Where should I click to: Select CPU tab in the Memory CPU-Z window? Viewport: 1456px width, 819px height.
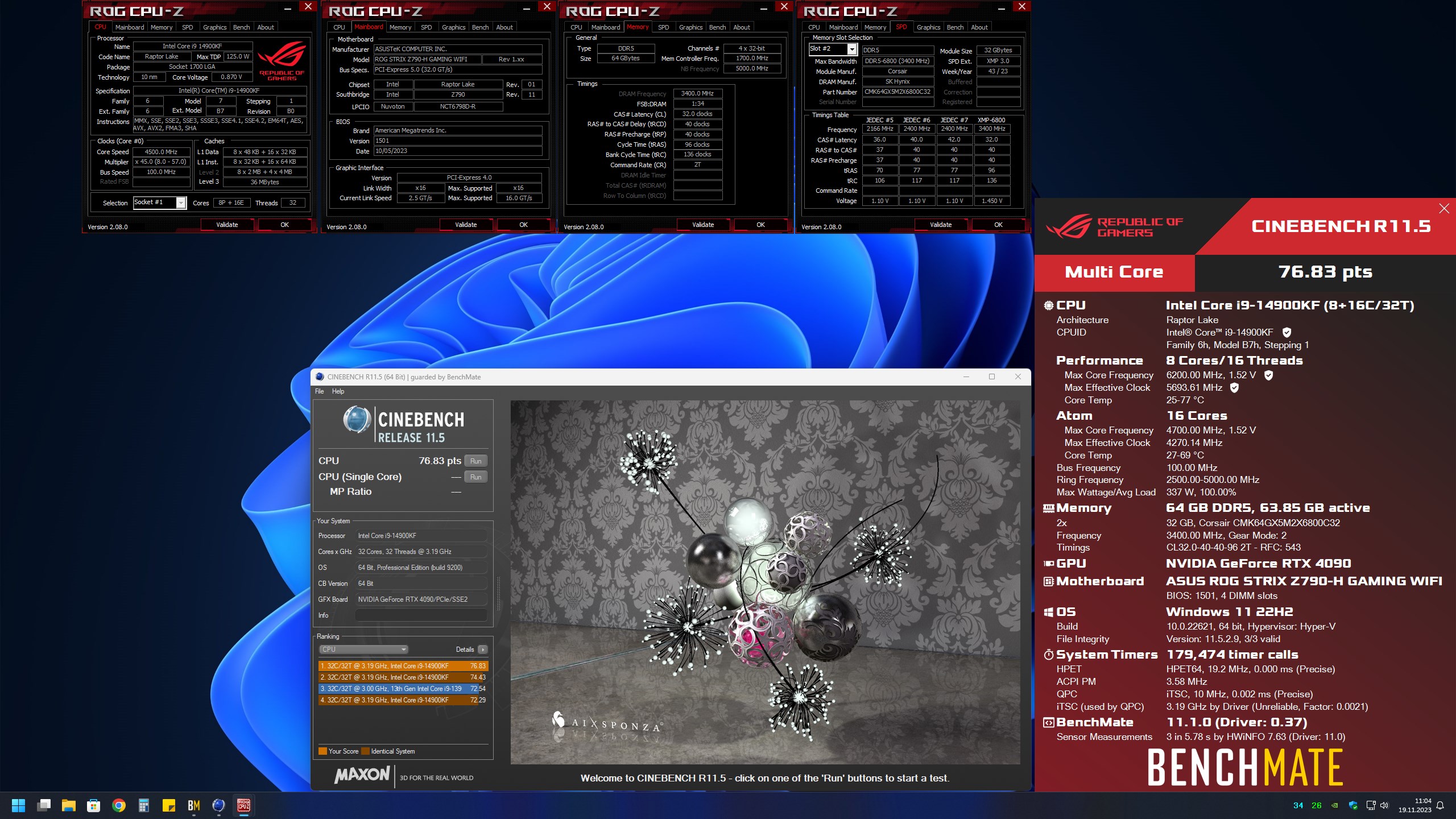point(576,27)
